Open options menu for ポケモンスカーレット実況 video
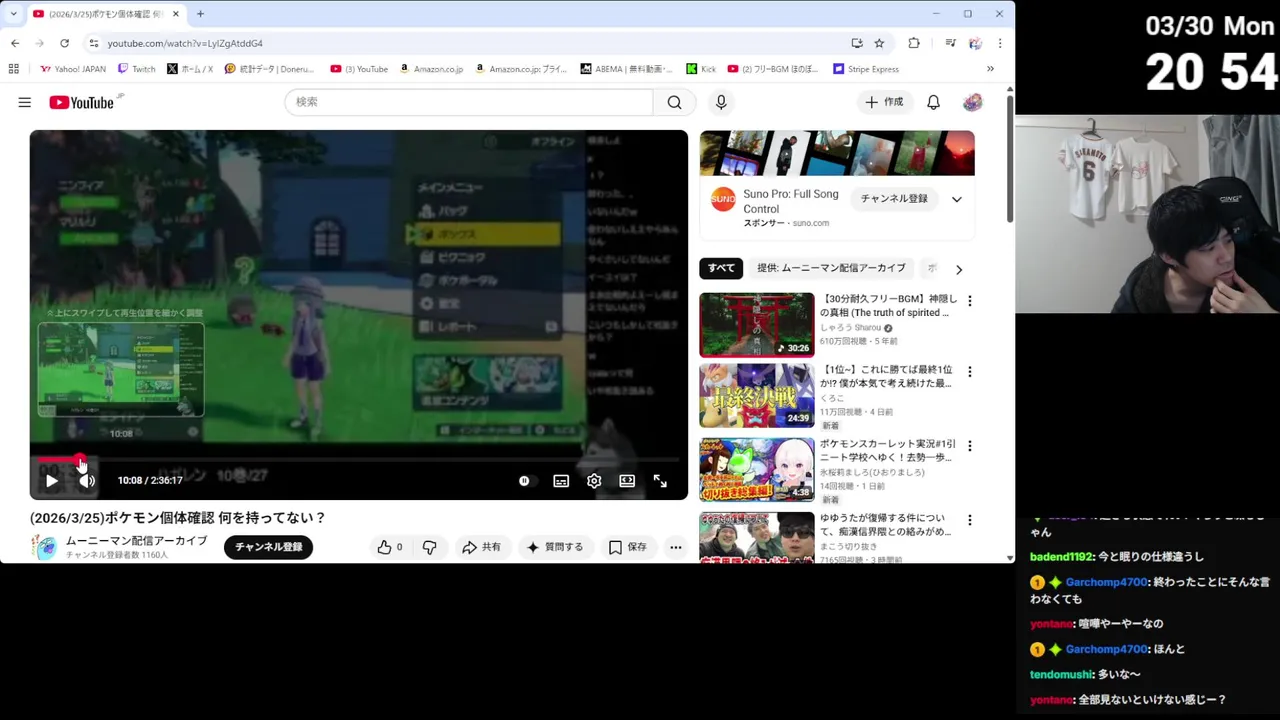 (x=969, y=446)
